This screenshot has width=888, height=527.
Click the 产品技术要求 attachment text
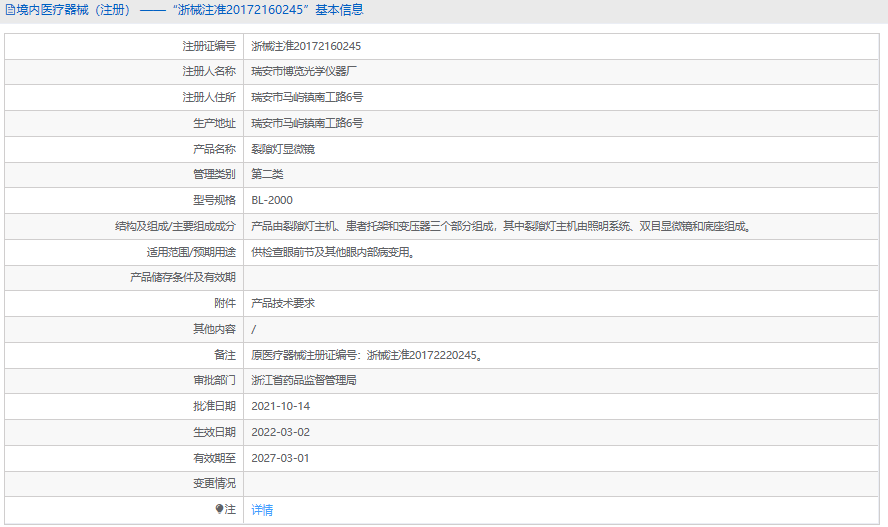(x=283, y=303)
